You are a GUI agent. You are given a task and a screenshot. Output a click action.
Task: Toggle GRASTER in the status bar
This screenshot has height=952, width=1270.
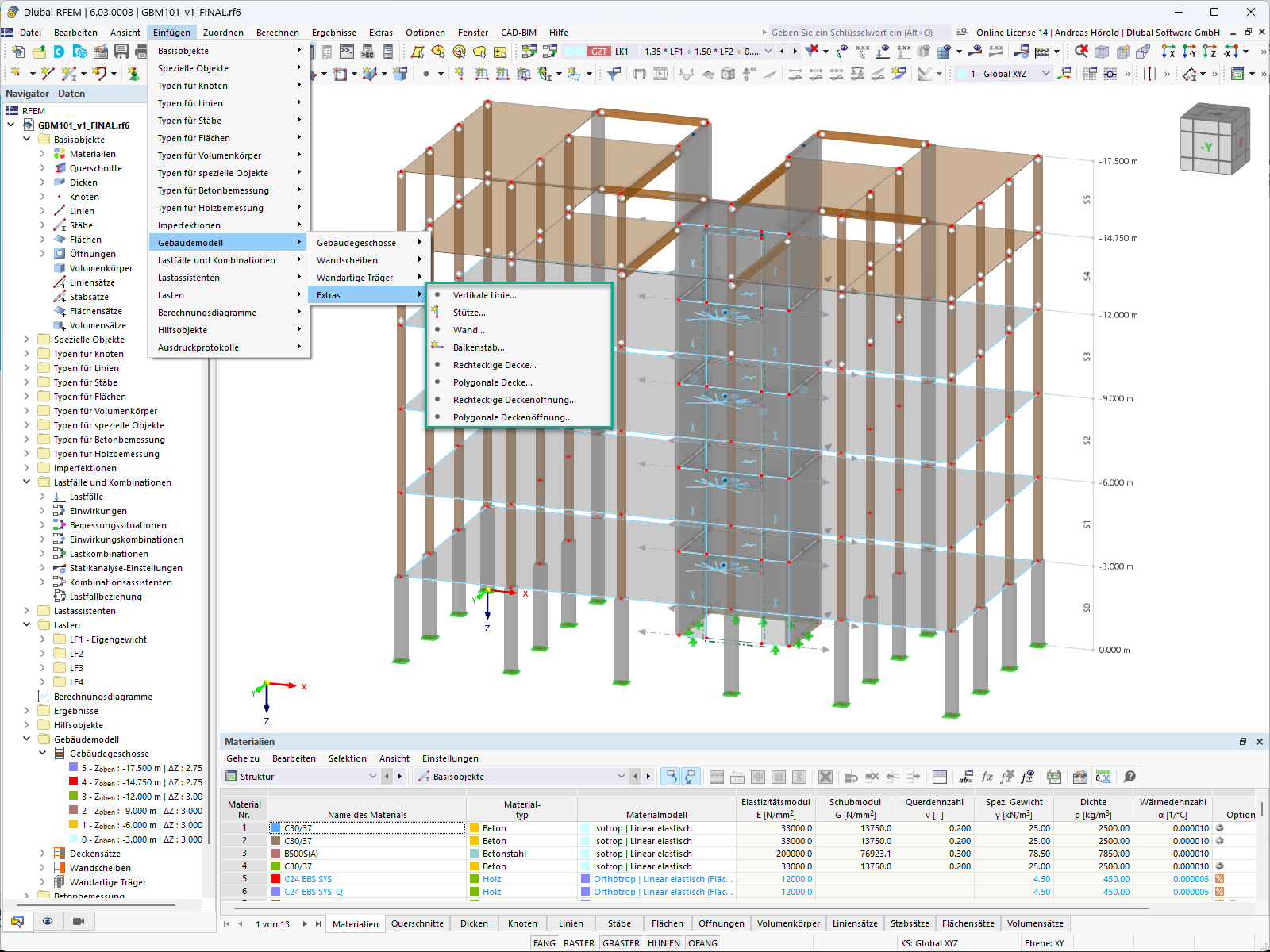tap(622, 943)
